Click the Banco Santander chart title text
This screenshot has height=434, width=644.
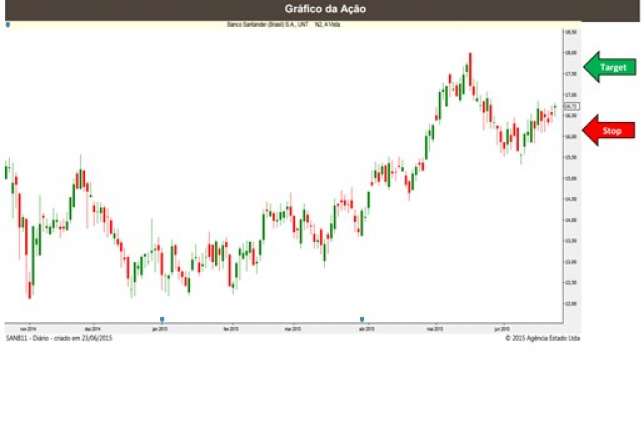click(x=284, y=24)
